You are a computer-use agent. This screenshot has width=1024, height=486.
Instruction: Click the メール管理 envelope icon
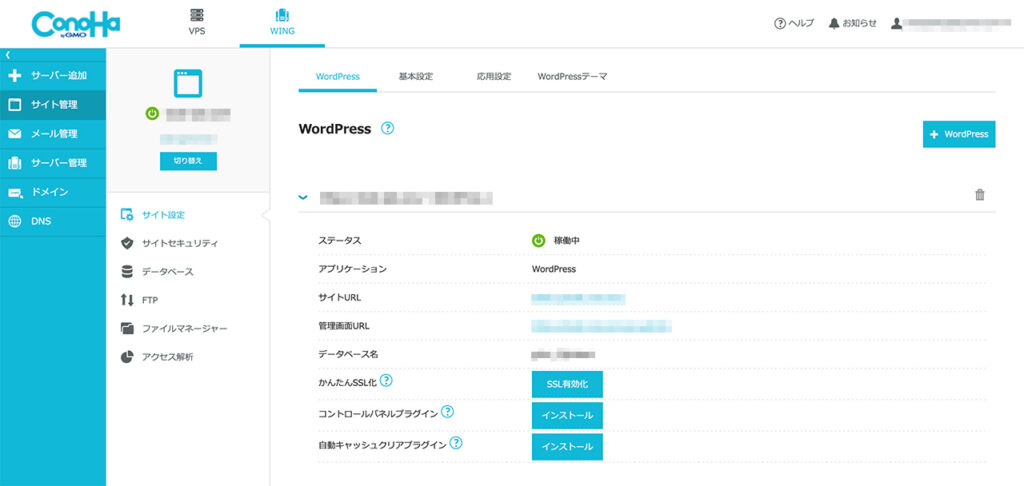[x=14, y=134]
